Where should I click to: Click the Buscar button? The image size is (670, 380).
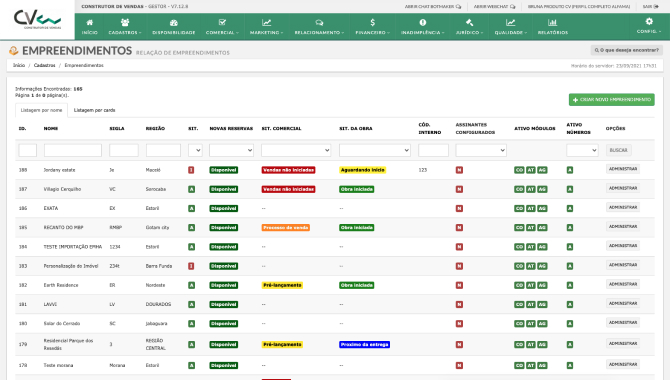tap(618, 150)
